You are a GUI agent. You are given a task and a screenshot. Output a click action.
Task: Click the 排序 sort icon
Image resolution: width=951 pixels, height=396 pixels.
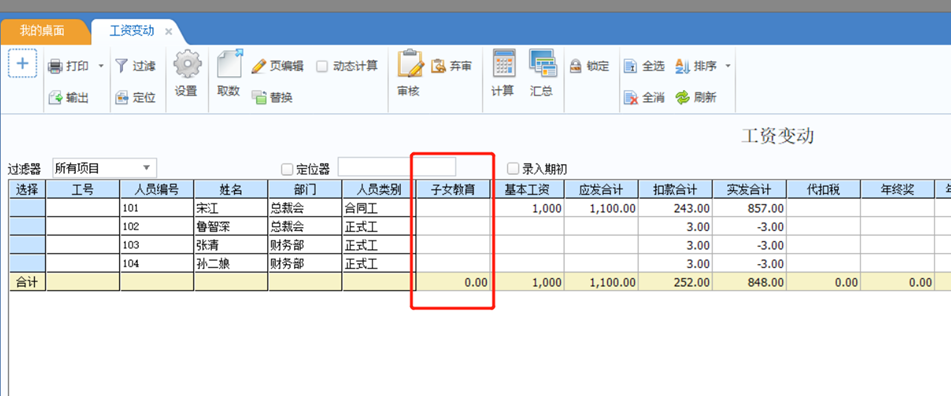coord(683,66)
